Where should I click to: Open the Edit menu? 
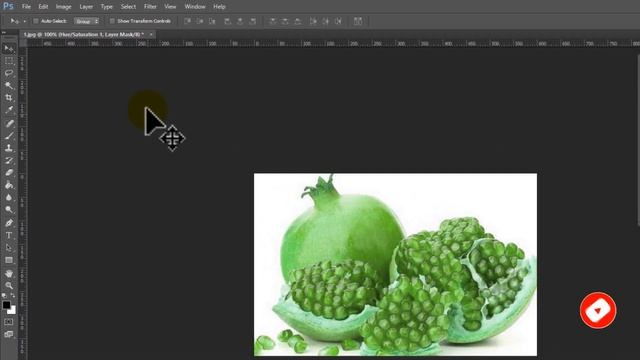[43, 7]
